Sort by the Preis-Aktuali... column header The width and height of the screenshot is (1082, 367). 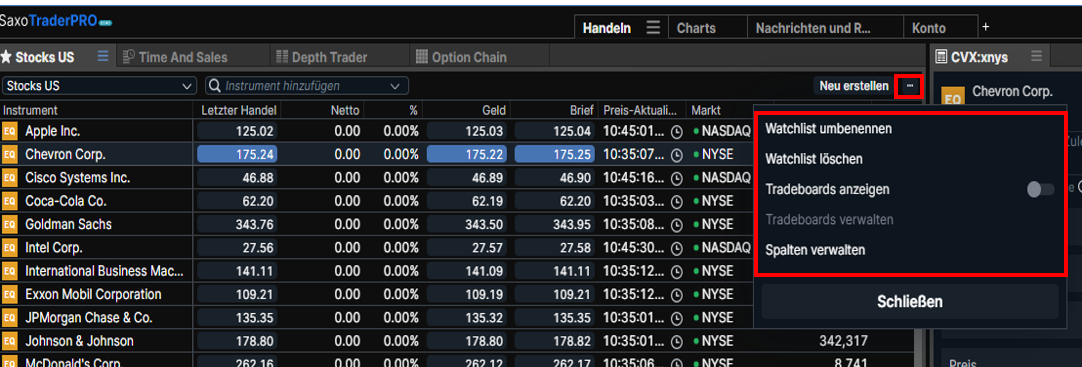[x=641, y=110]
